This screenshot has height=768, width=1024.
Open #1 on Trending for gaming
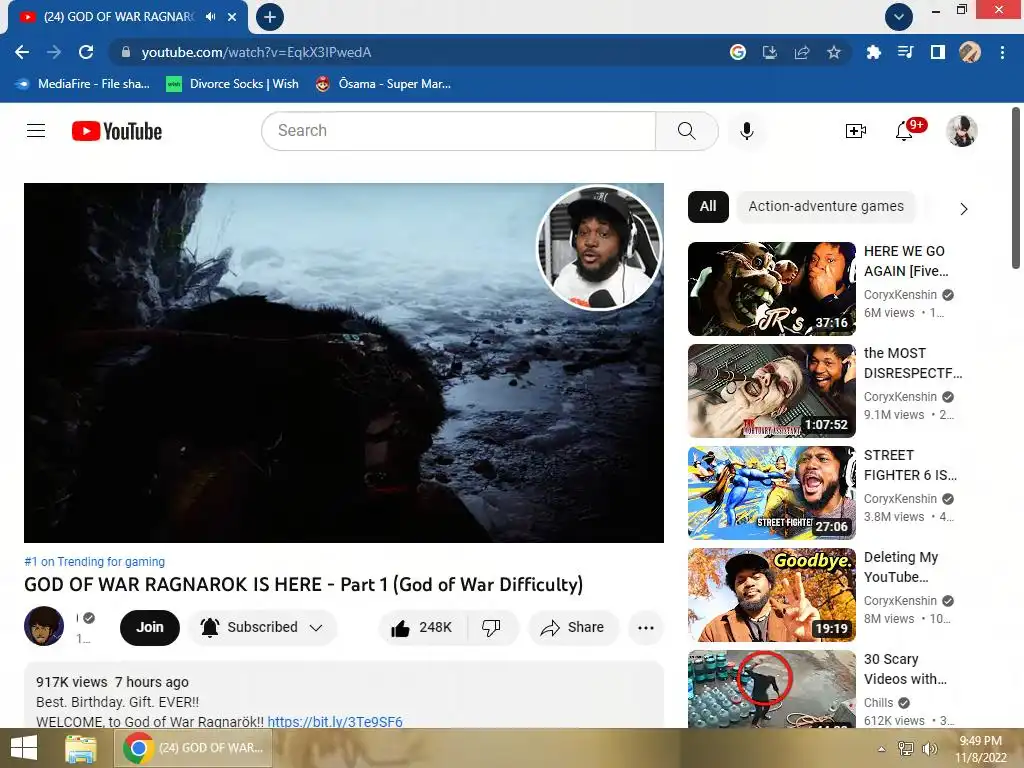pos(95,562)
